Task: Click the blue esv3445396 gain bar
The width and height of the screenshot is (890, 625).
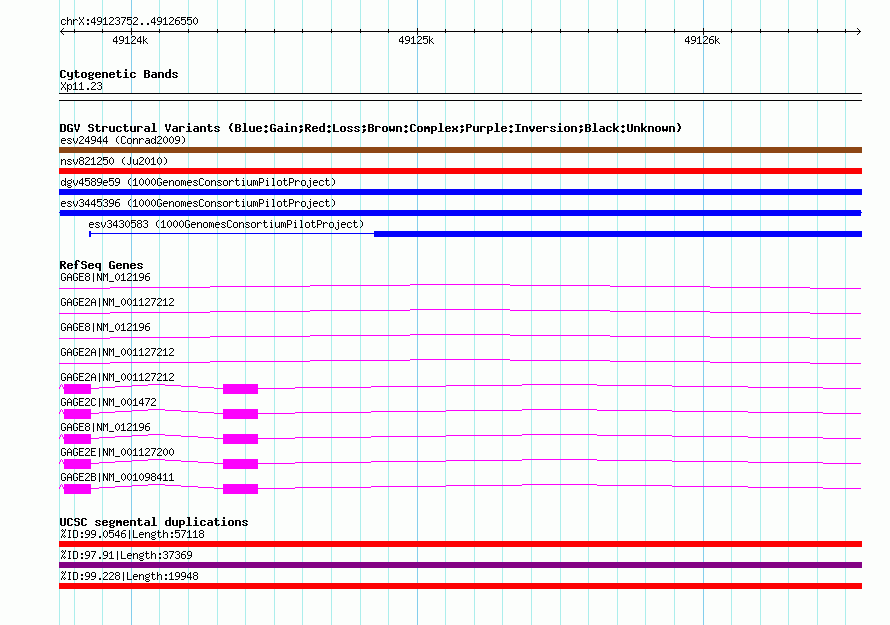Action: coord(460,213)
